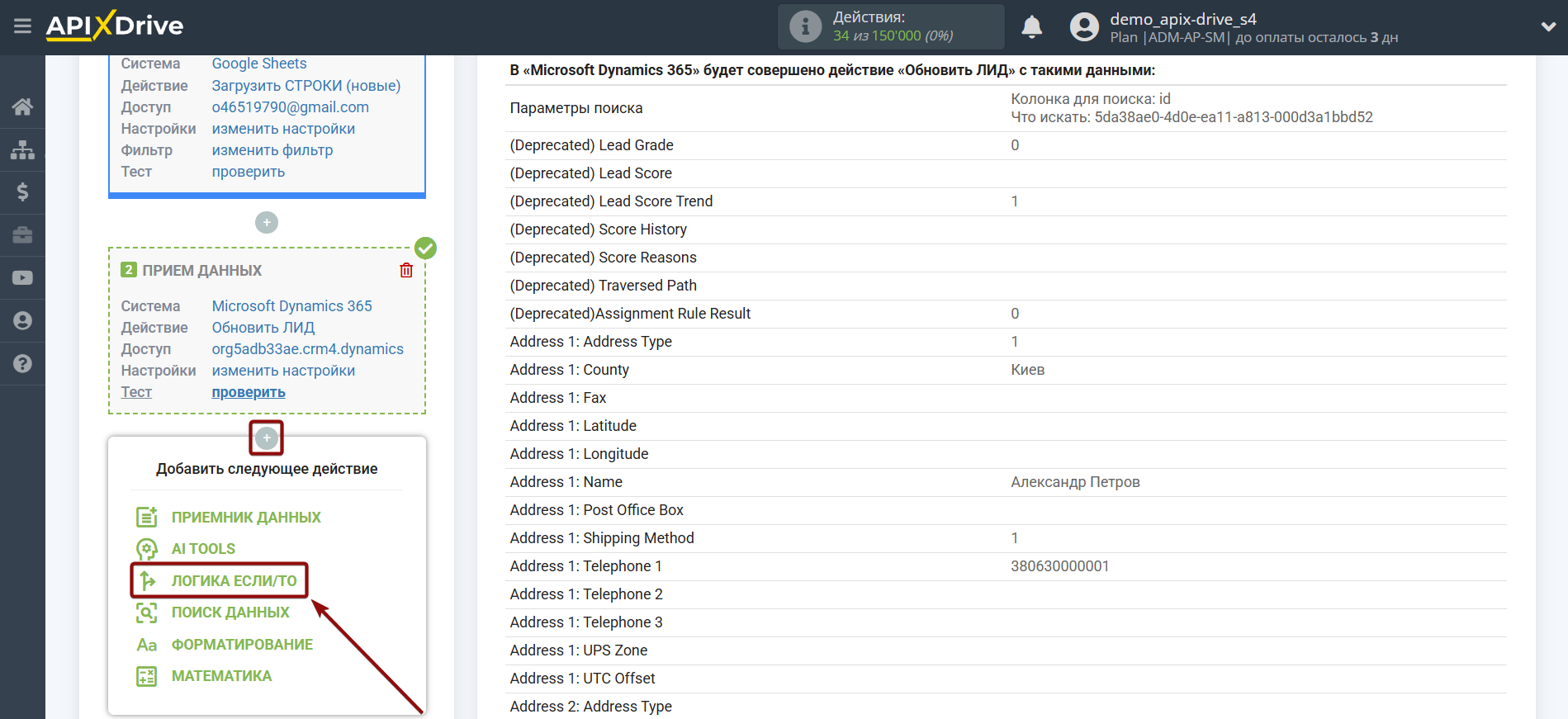Select ПОИСК ДАННЫХ action
The width and height of the screenshot is (1568, 719).
(230, 613)
